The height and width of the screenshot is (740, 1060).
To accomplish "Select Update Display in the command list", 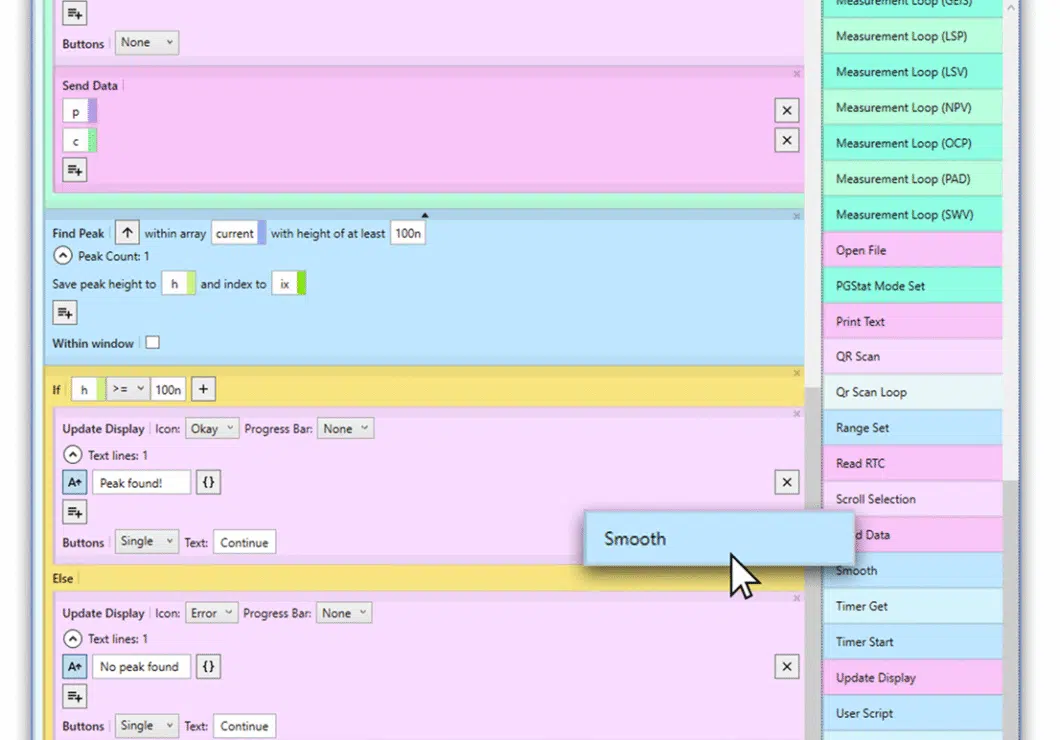I will (x=911, y=677).
